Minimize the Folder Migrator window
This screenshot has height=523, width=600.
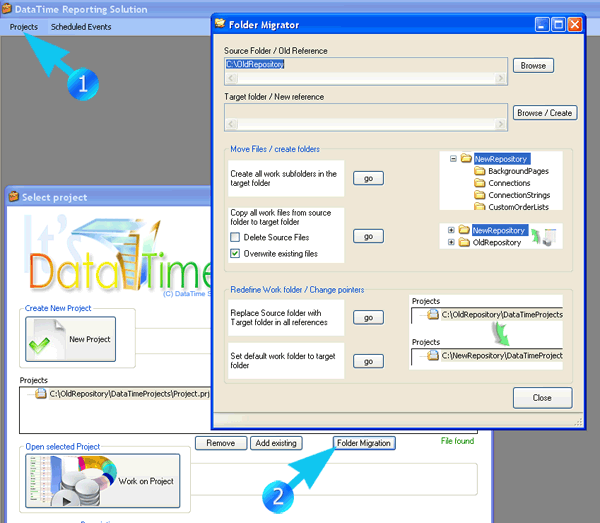tap(542, 25)
